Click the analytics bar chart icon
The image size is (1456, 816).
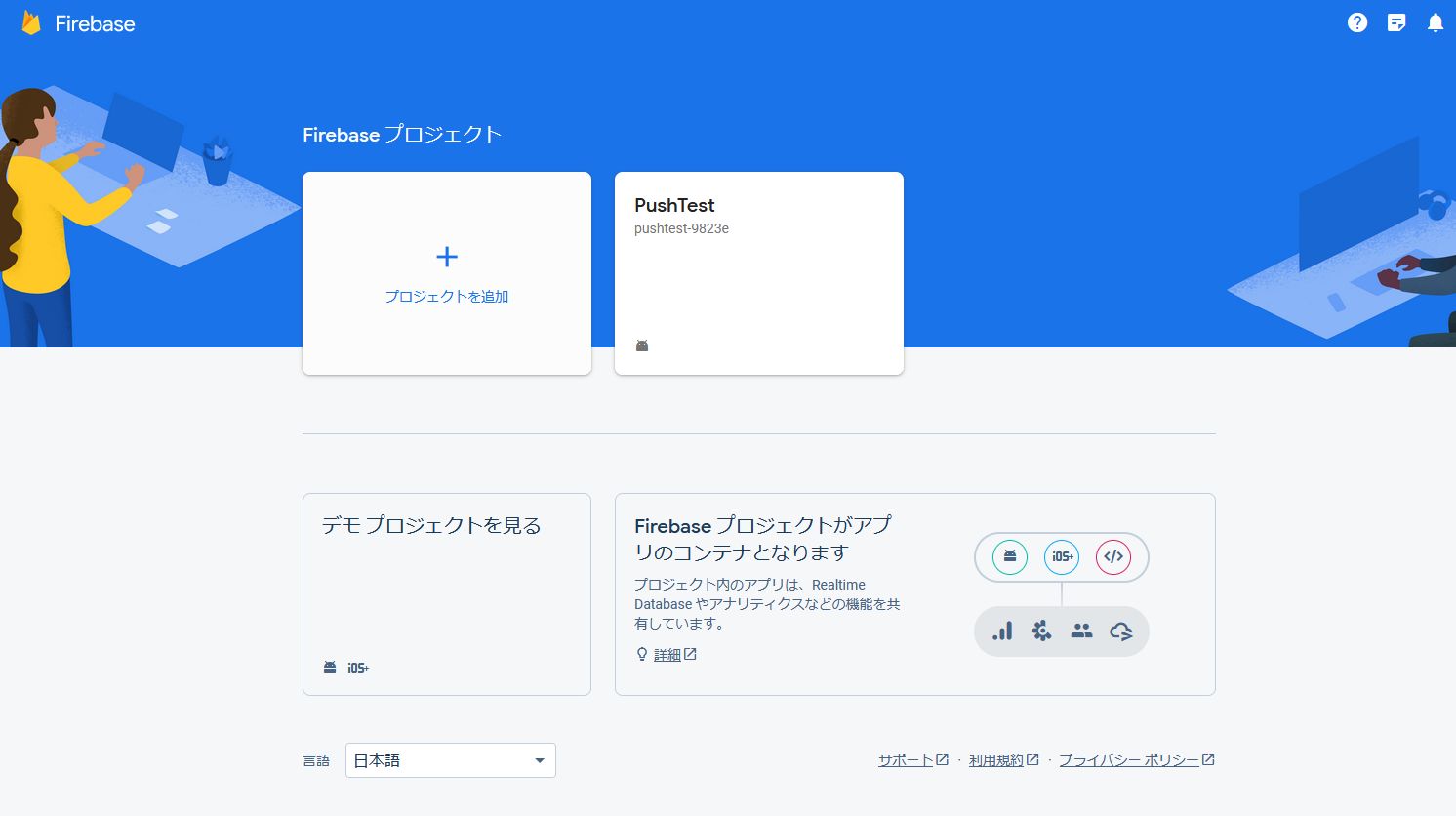click(1002, 632)
